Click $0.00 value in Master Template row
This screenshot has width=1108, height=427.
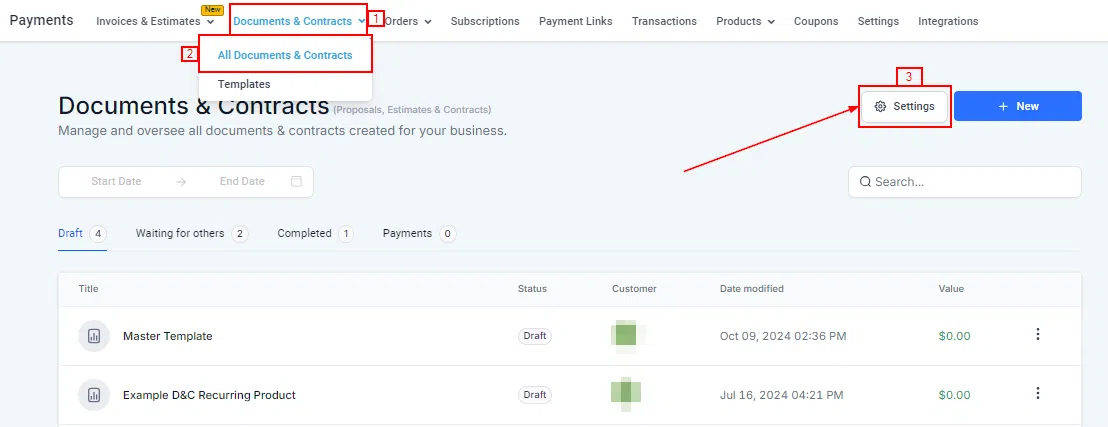coord(955,336)
